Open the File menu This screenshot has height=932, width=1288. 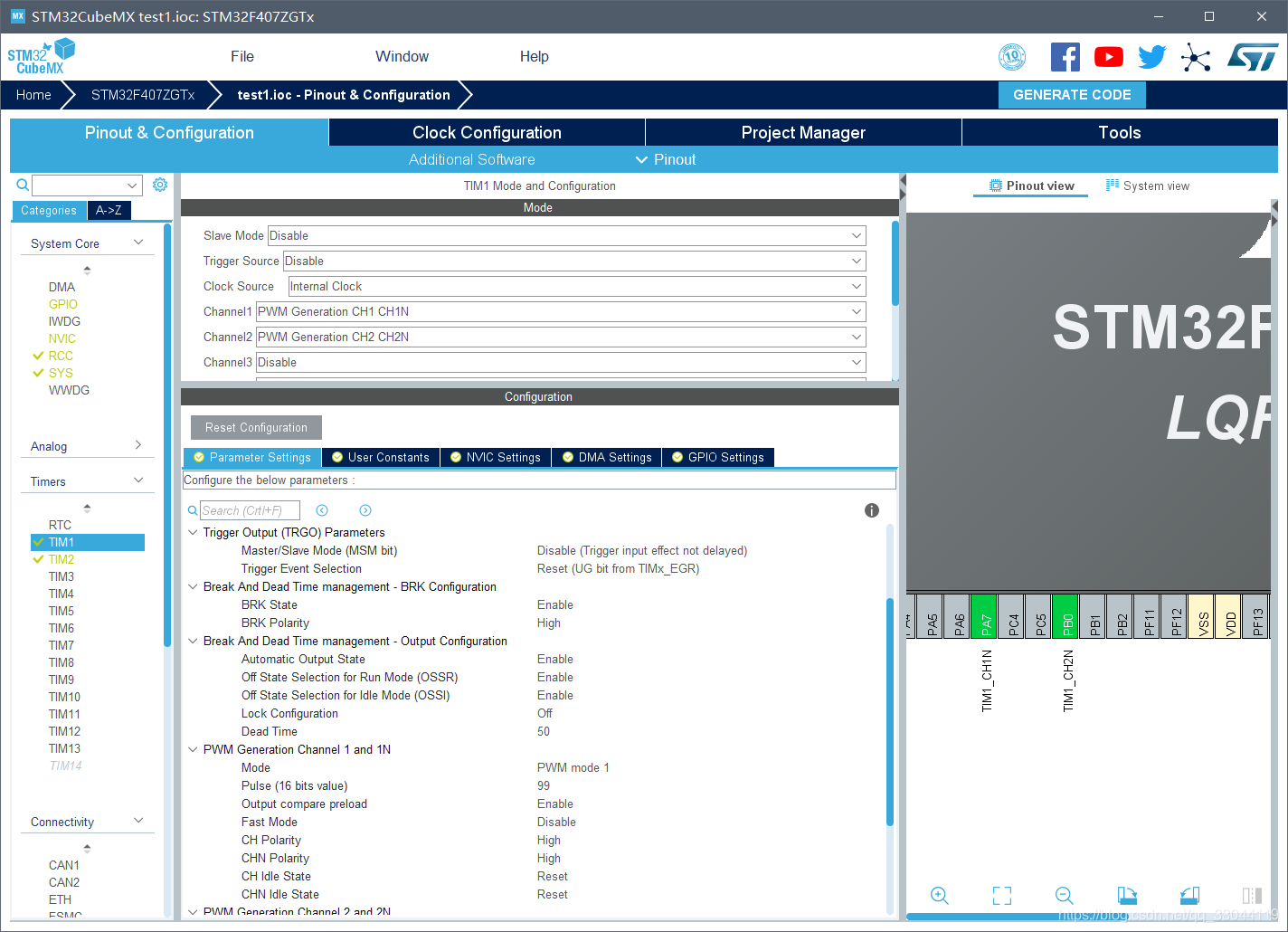242,56
